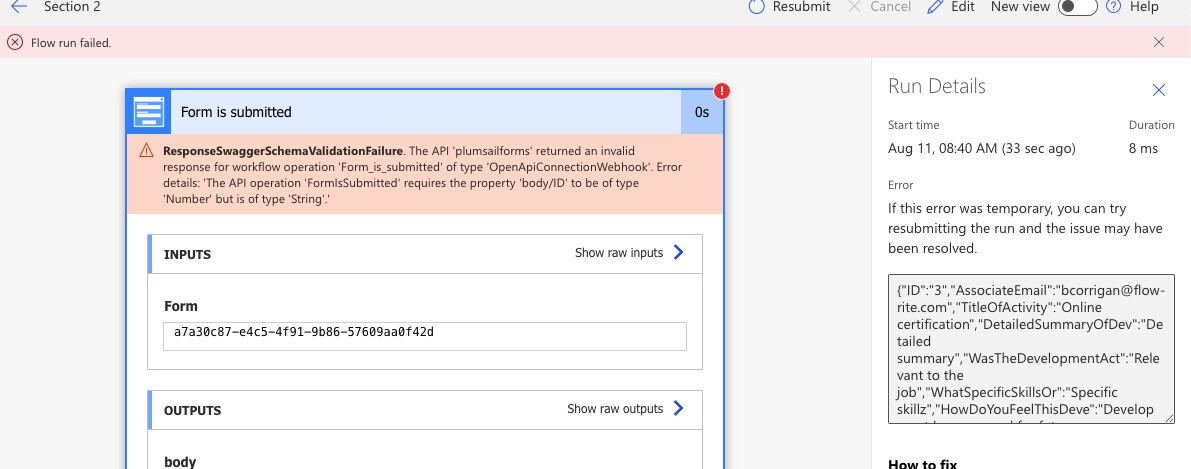This screenshot has width=1191, height=469.
Task: Click the error JSON details text box
Action: coord(1031,348)
